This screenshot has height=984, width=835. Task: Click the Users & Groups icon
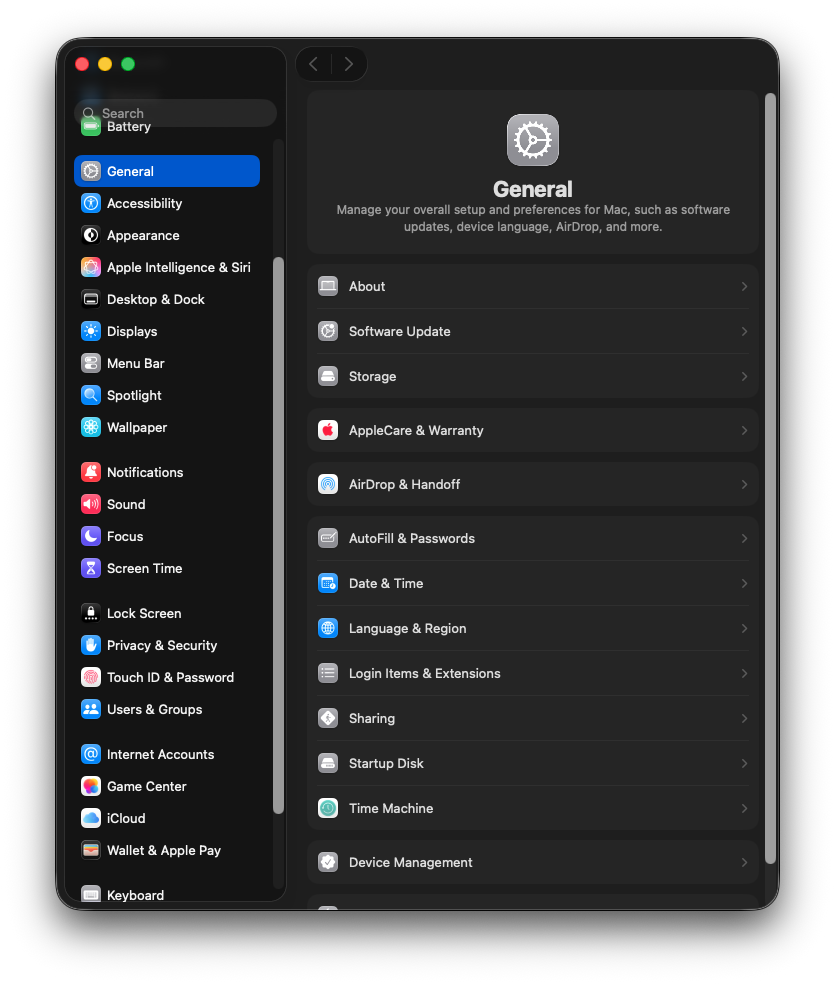tap(91, 709)
